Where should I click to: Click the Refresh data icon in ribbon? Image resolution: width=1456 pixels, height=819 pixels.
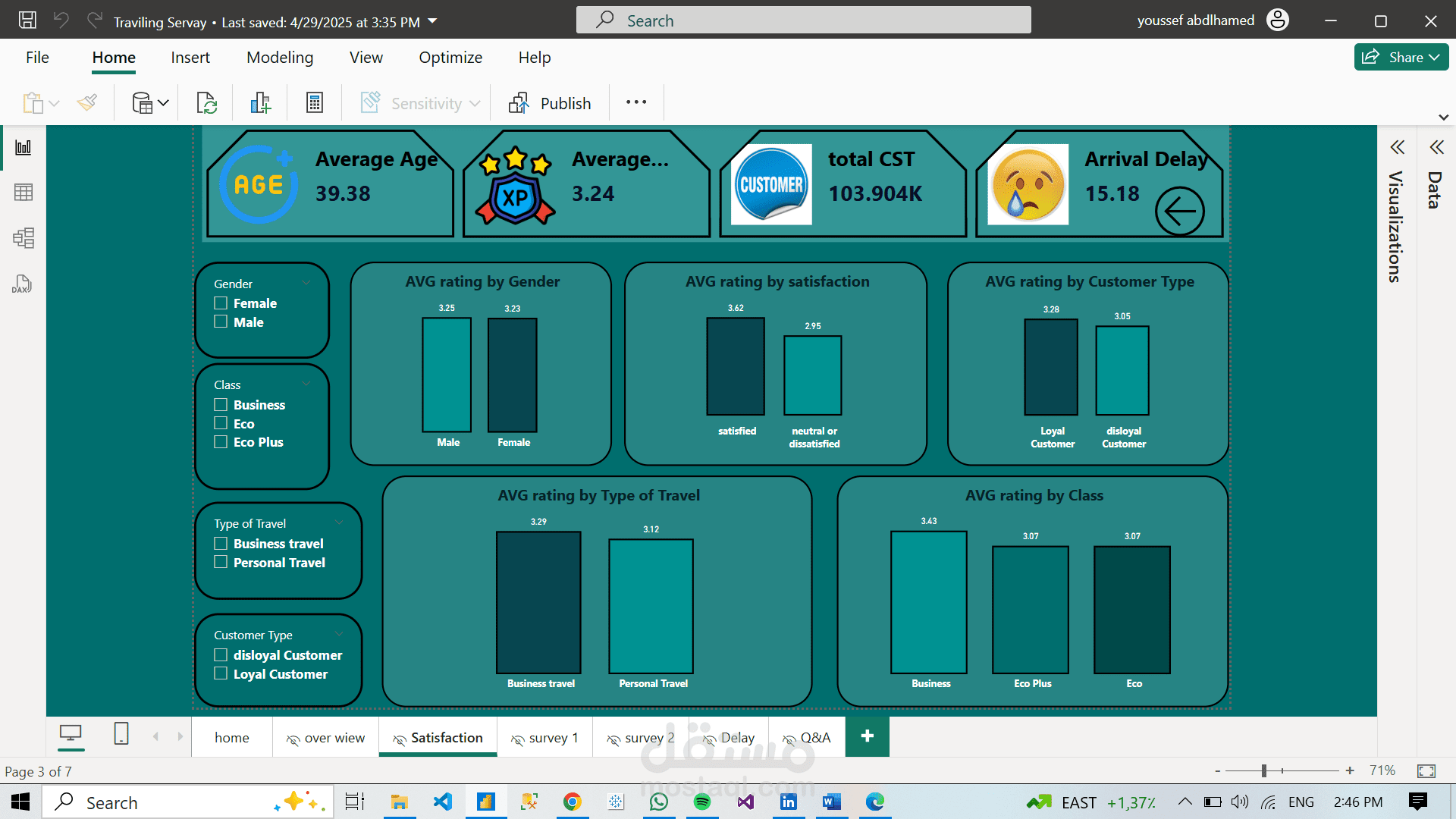(206, 103)
